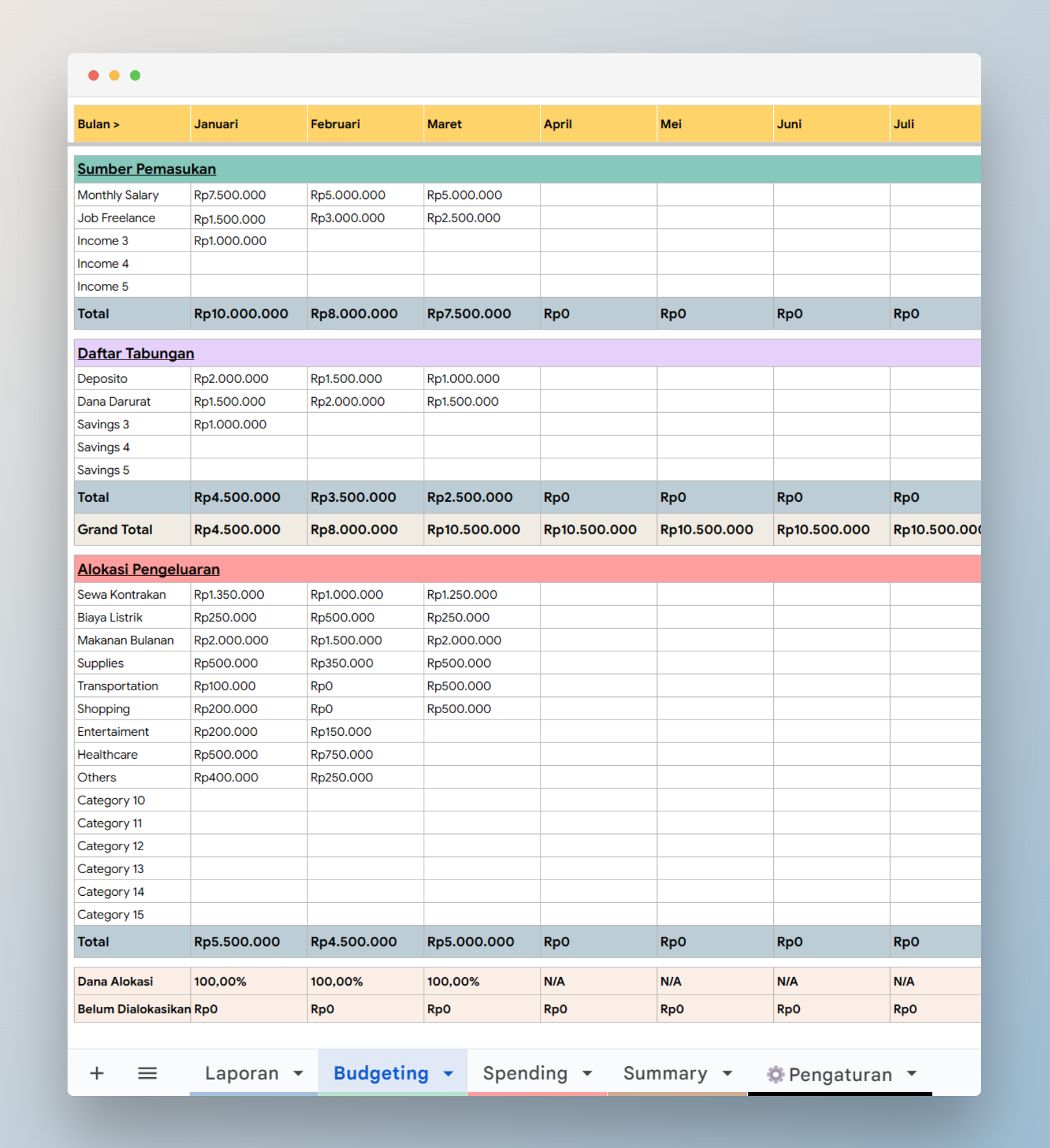Select the empty Category 12 Januari cell
1050x1148 pixels.
point(249,846)
